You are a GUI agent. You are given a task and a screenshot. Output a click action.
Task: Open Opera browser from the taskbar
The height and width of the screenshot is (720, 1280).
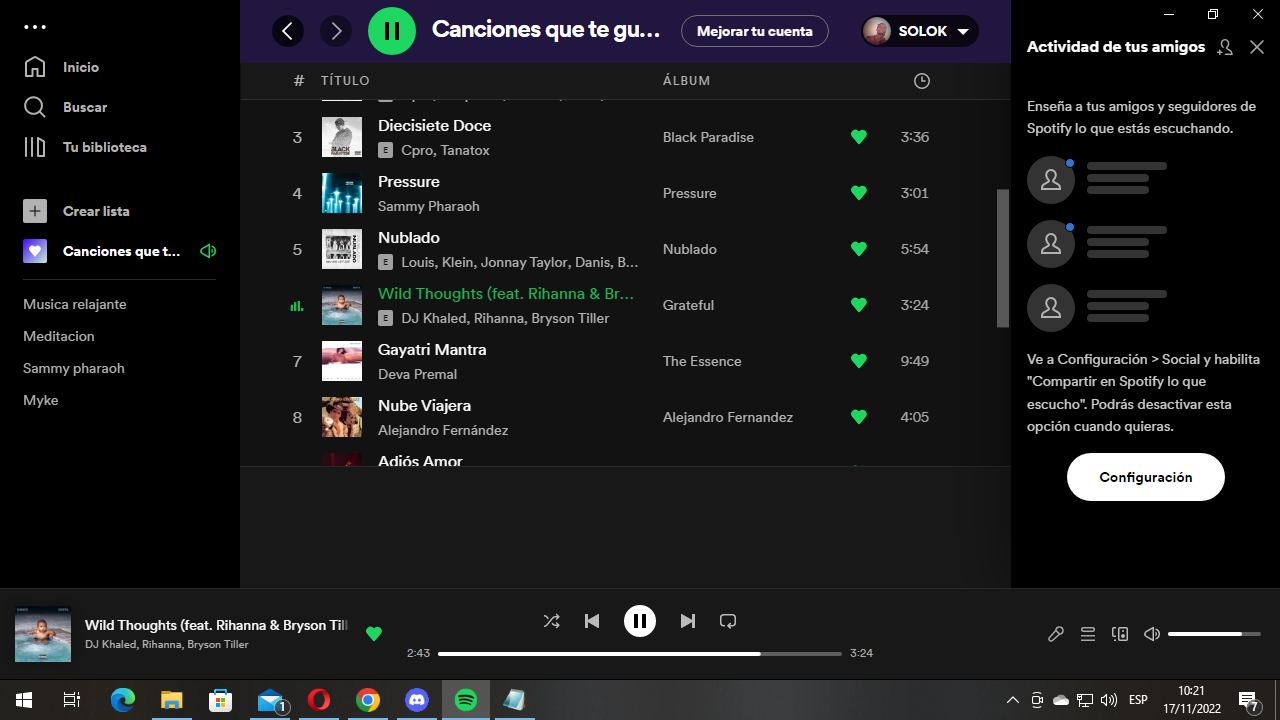tap(319, 700)
